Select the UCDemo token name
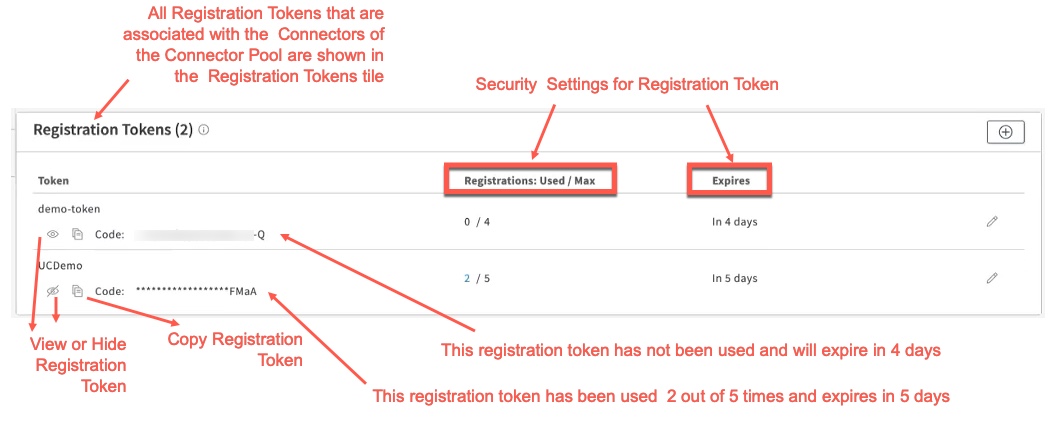The image size is (1048, 422). point(60,267)
